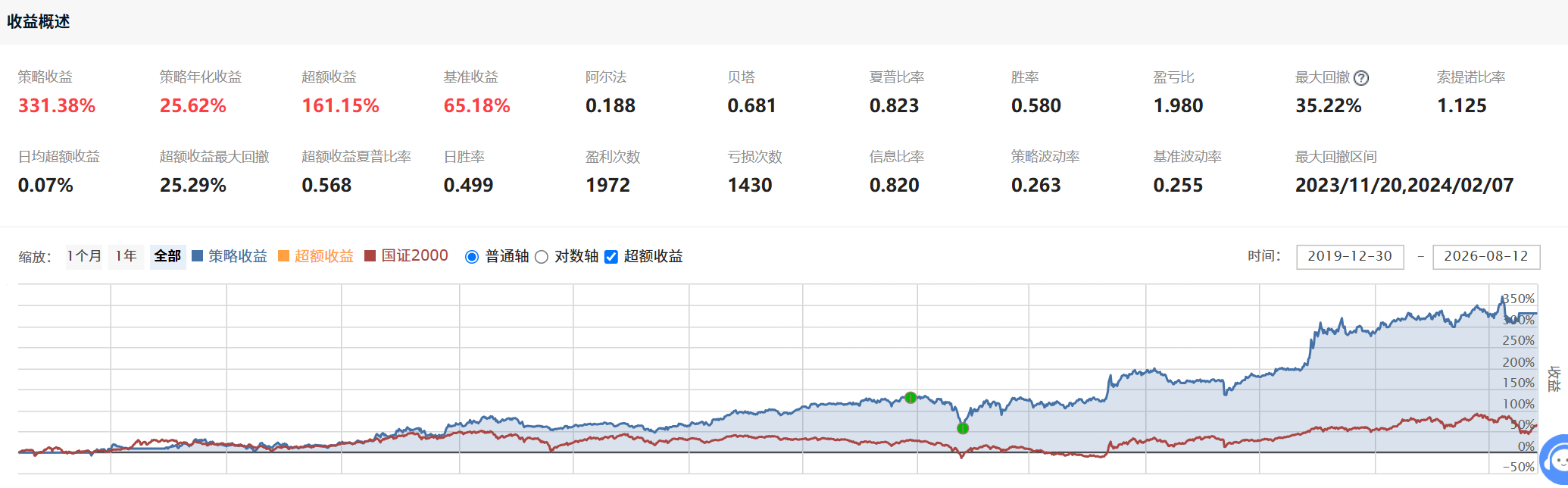The image size is (1568, 488).
Task: Click the 信息比率 label
Action: point(897,157)
